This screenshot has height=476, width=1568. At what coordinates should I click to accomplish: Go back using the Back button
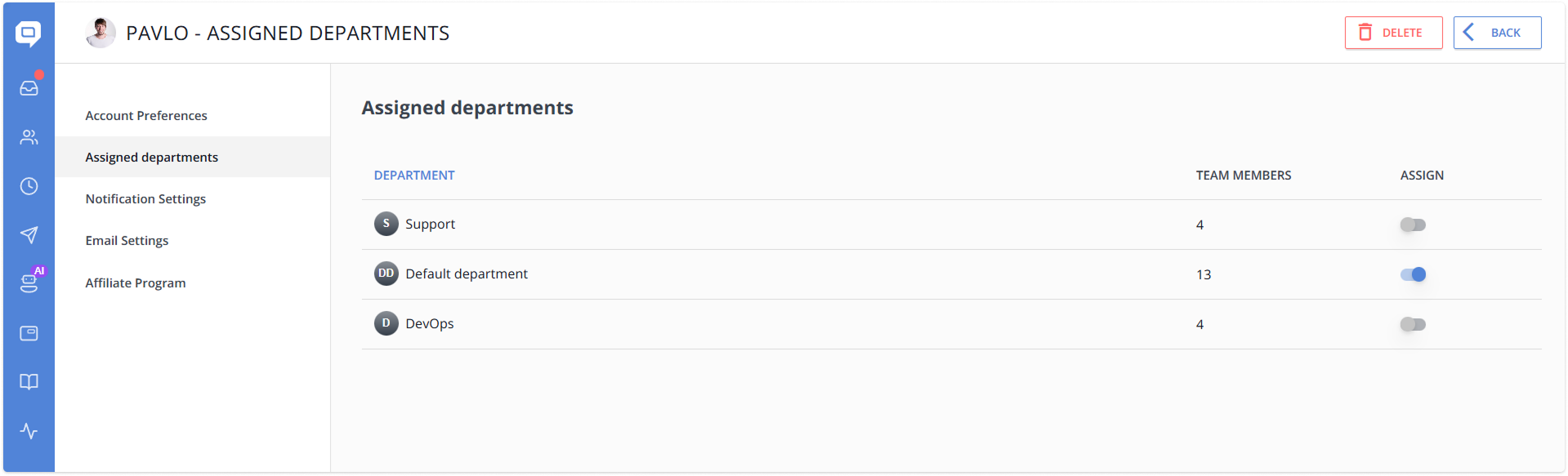click(x=1497, y=33)
